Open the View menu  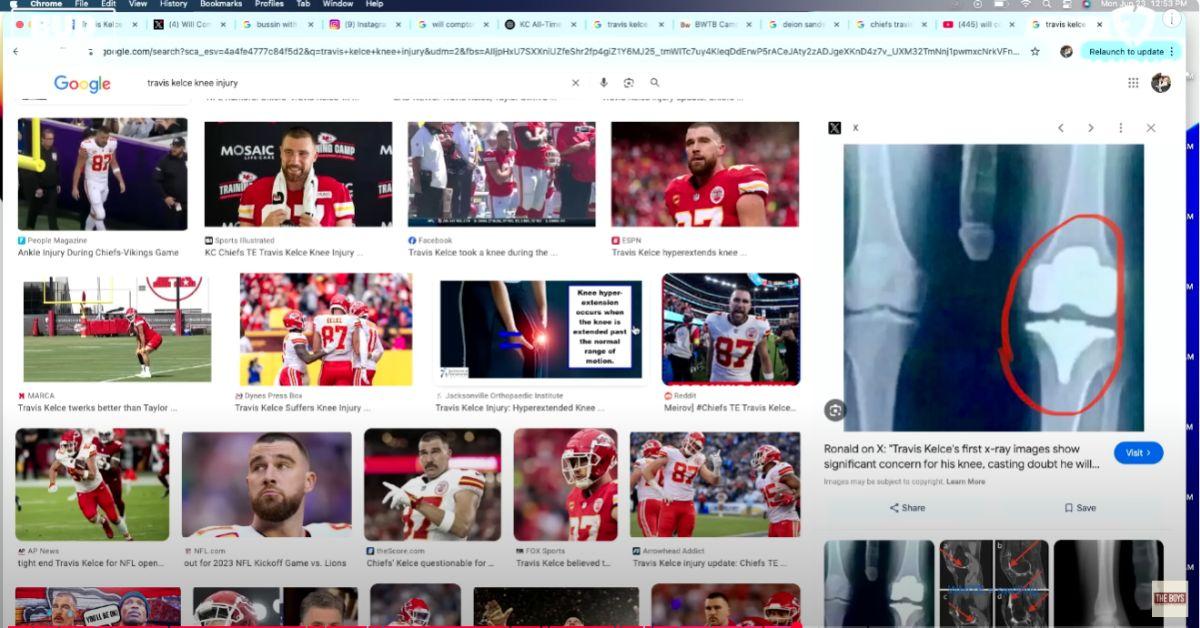pos(137,4)
